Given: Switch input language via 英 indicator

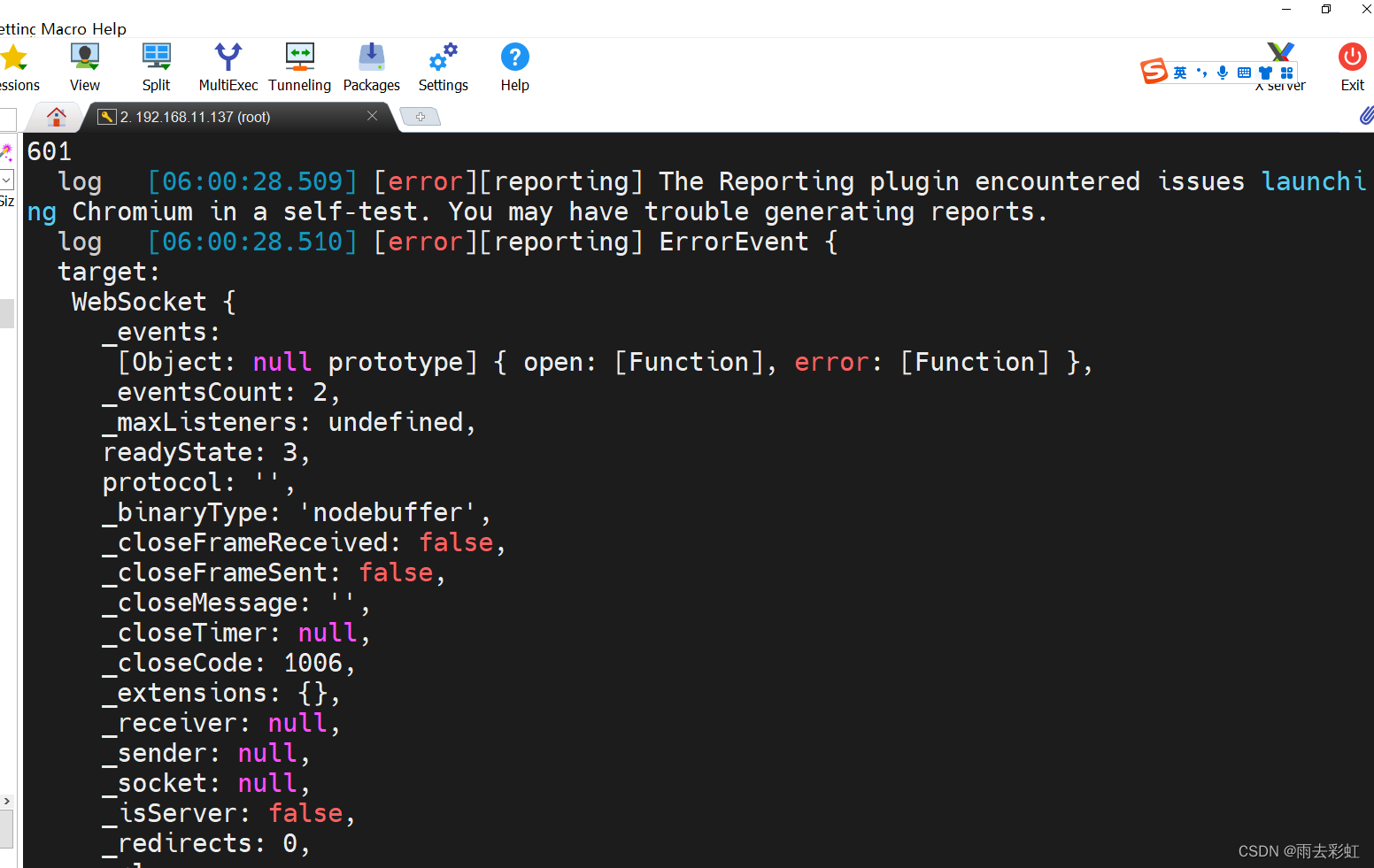Looking at the screenshot, I should click(1180, 73).
